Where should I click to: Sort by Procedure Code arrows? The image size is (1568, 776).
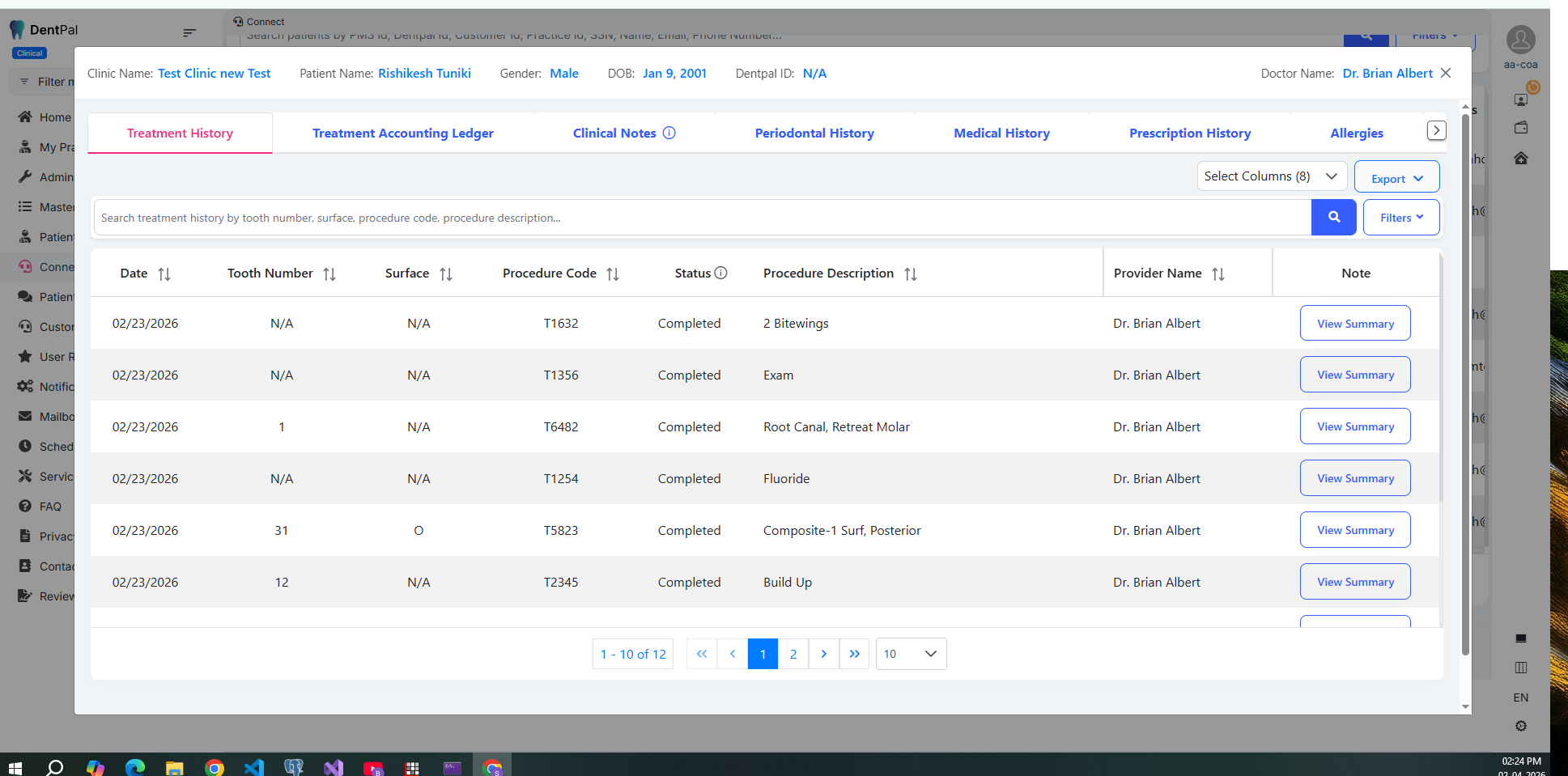(613, 274)
